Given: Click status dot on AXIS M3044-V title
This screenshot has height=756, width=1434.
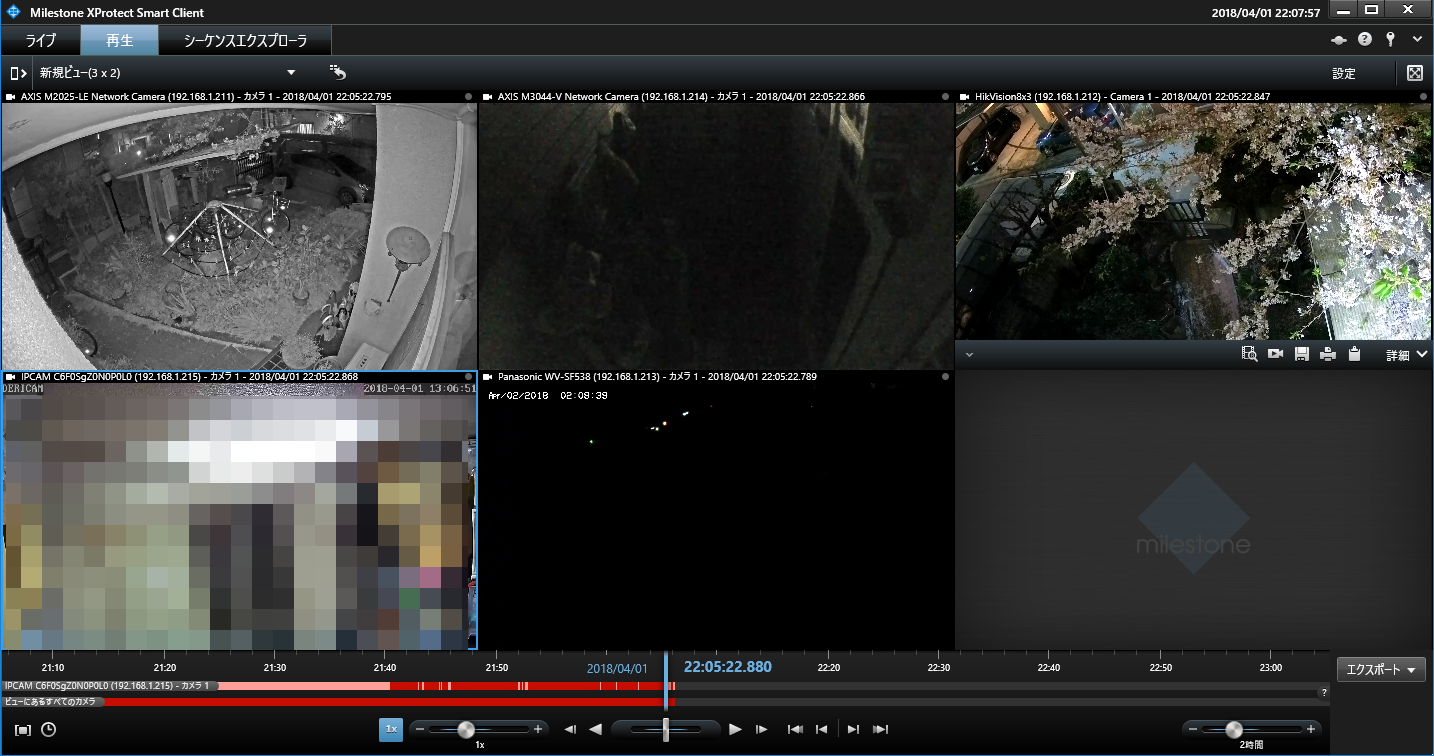Looking at the screenshot, I should [x=946, y=97].
